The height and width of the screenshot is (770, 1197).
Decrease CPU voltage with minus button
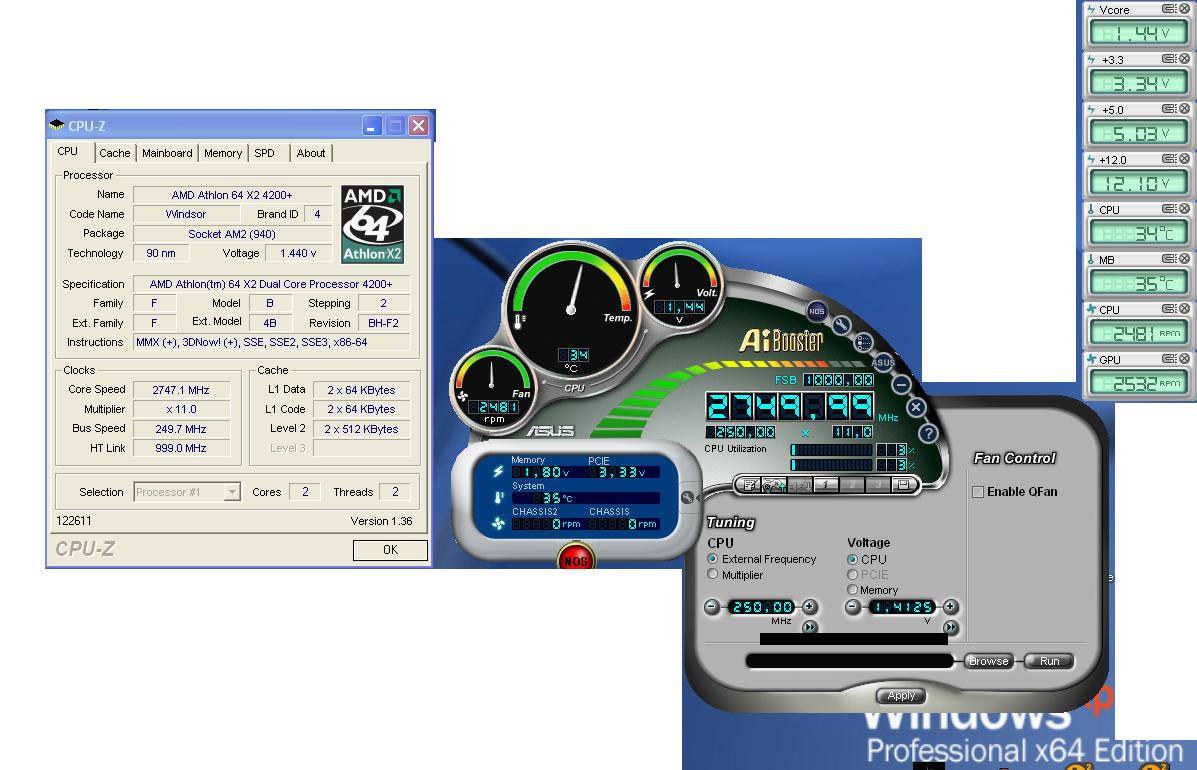tap(853, 607)
